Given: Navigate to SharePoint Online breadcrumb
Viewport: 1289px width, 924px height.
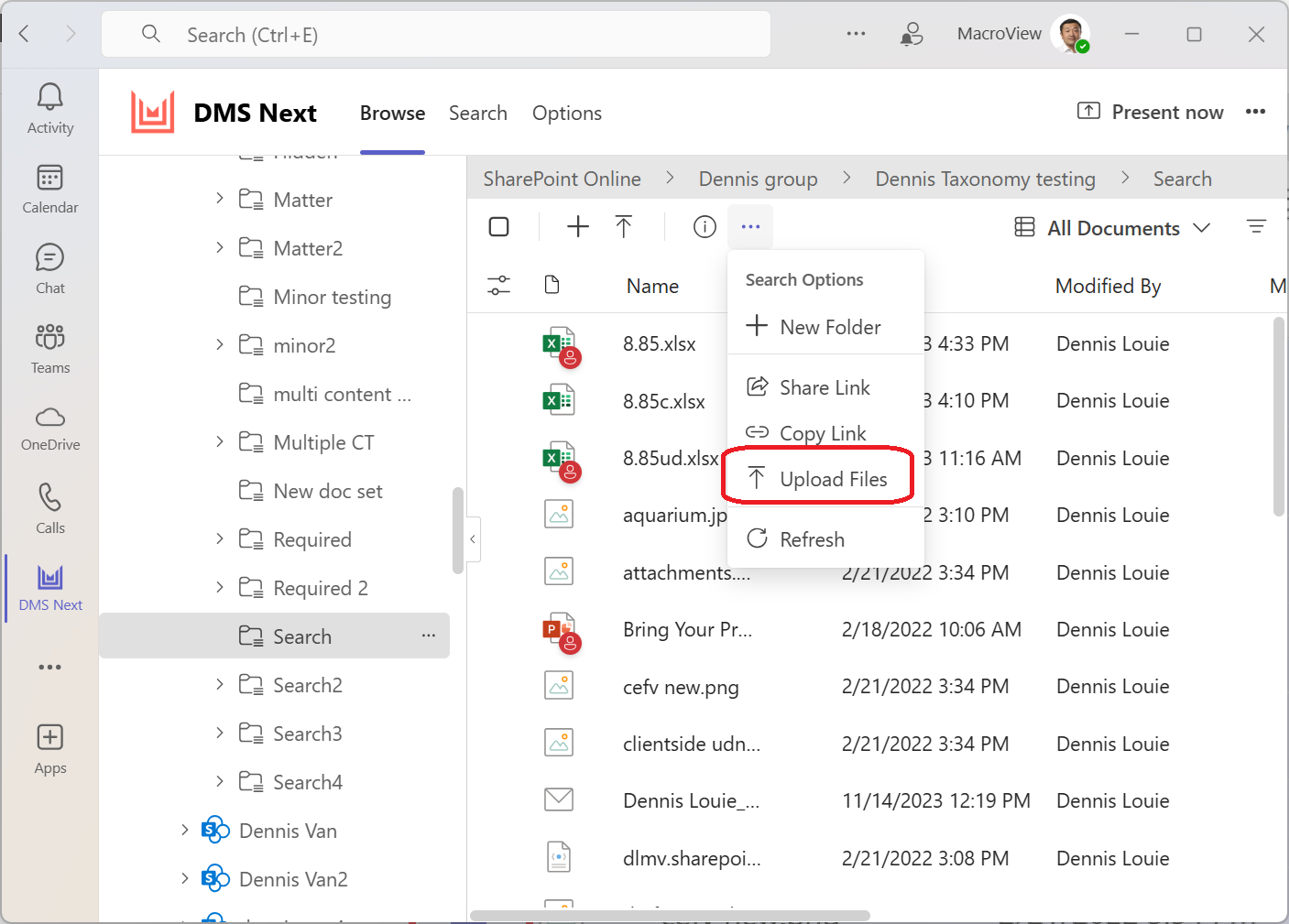Looking at the screenshot, I should tap(562, 179).
